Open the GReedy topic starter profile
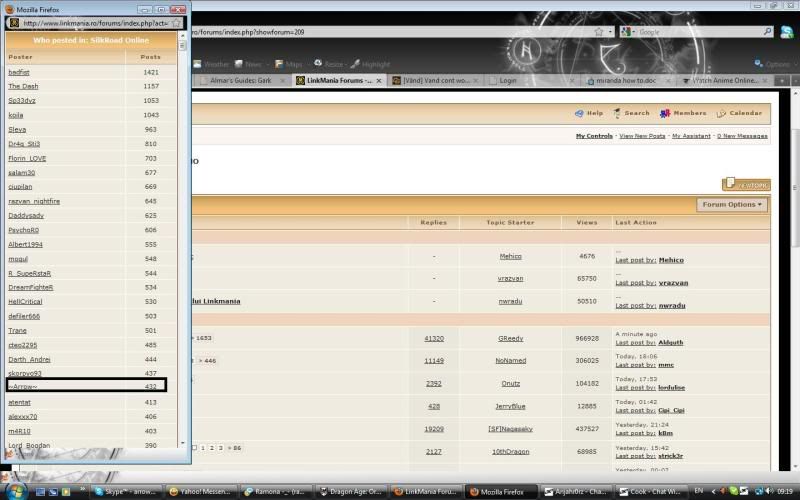The image size is (800, 500). tap(510, 338)
